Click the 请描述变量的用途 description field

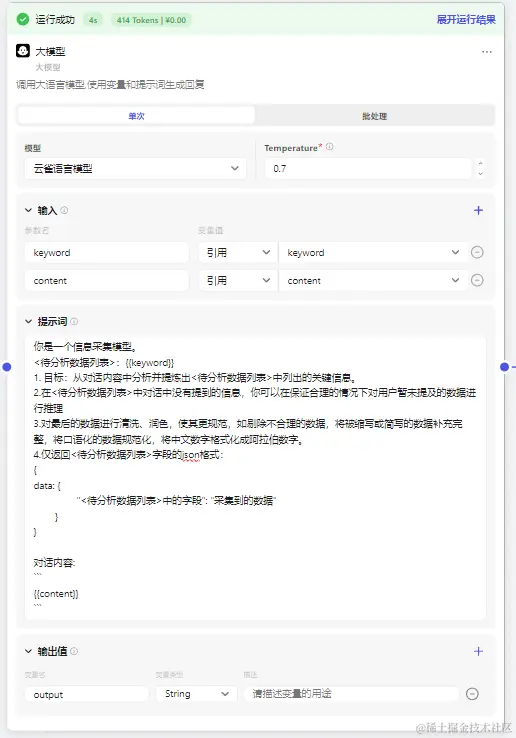[351, 694]
